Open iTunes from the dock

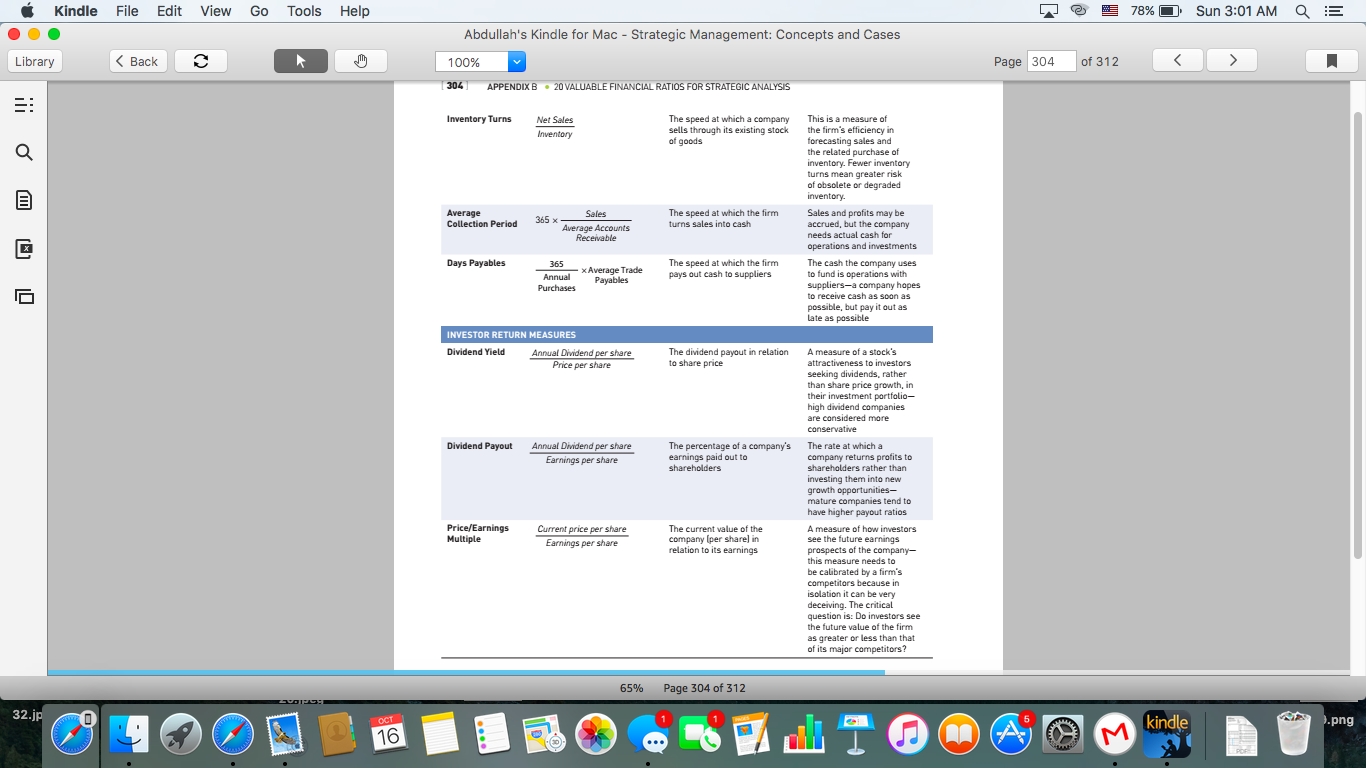pos(908,735)
